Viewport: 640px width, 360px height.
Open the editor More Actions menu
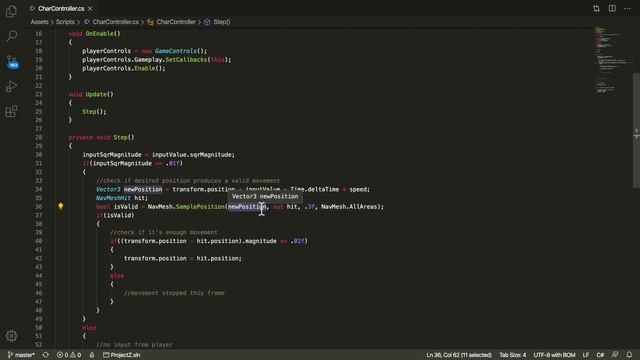coord(627,9)
